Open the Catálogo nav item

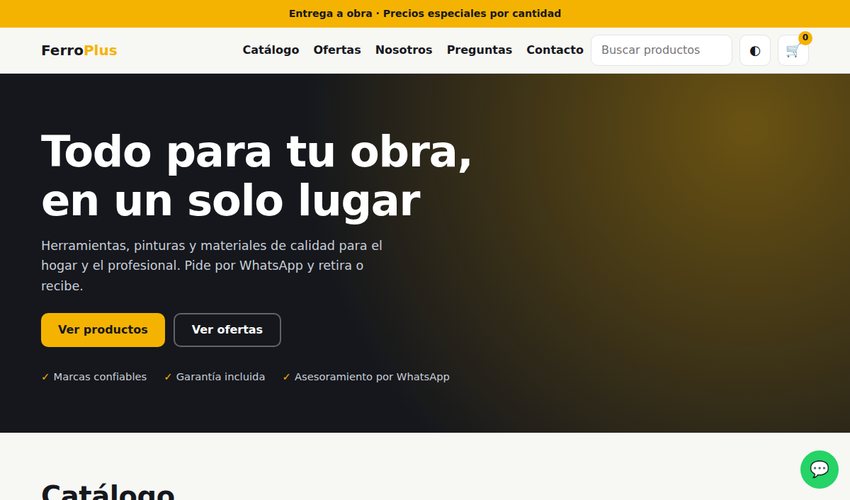(x=271, y=50)
